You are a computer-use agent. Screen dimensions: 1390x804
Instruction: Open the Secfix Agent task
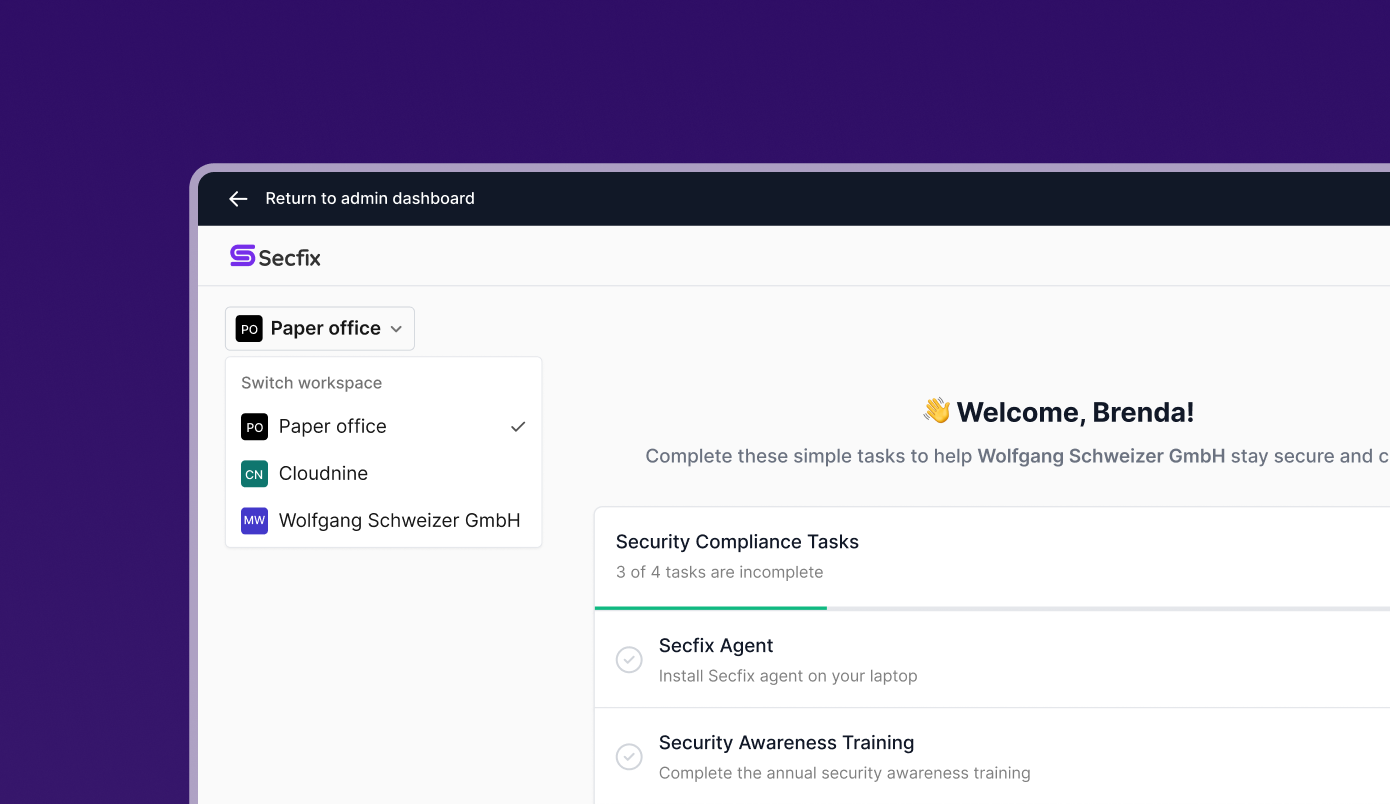(x=992, y=660)
